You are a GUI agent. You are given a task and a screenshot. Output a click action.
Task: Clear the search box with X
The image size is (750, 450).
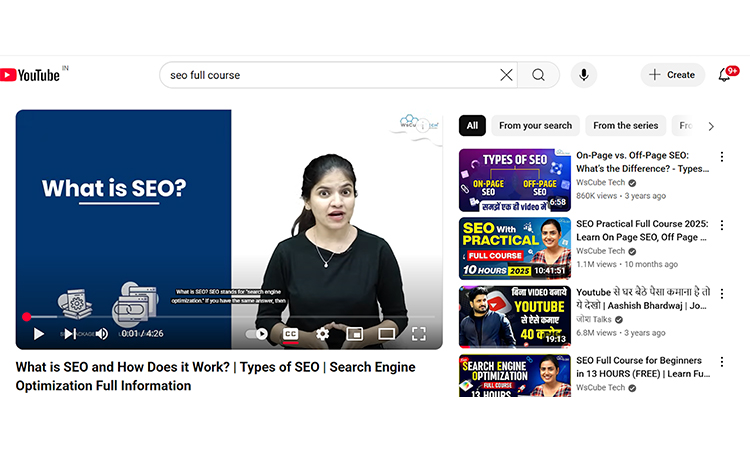coord(506,75)
